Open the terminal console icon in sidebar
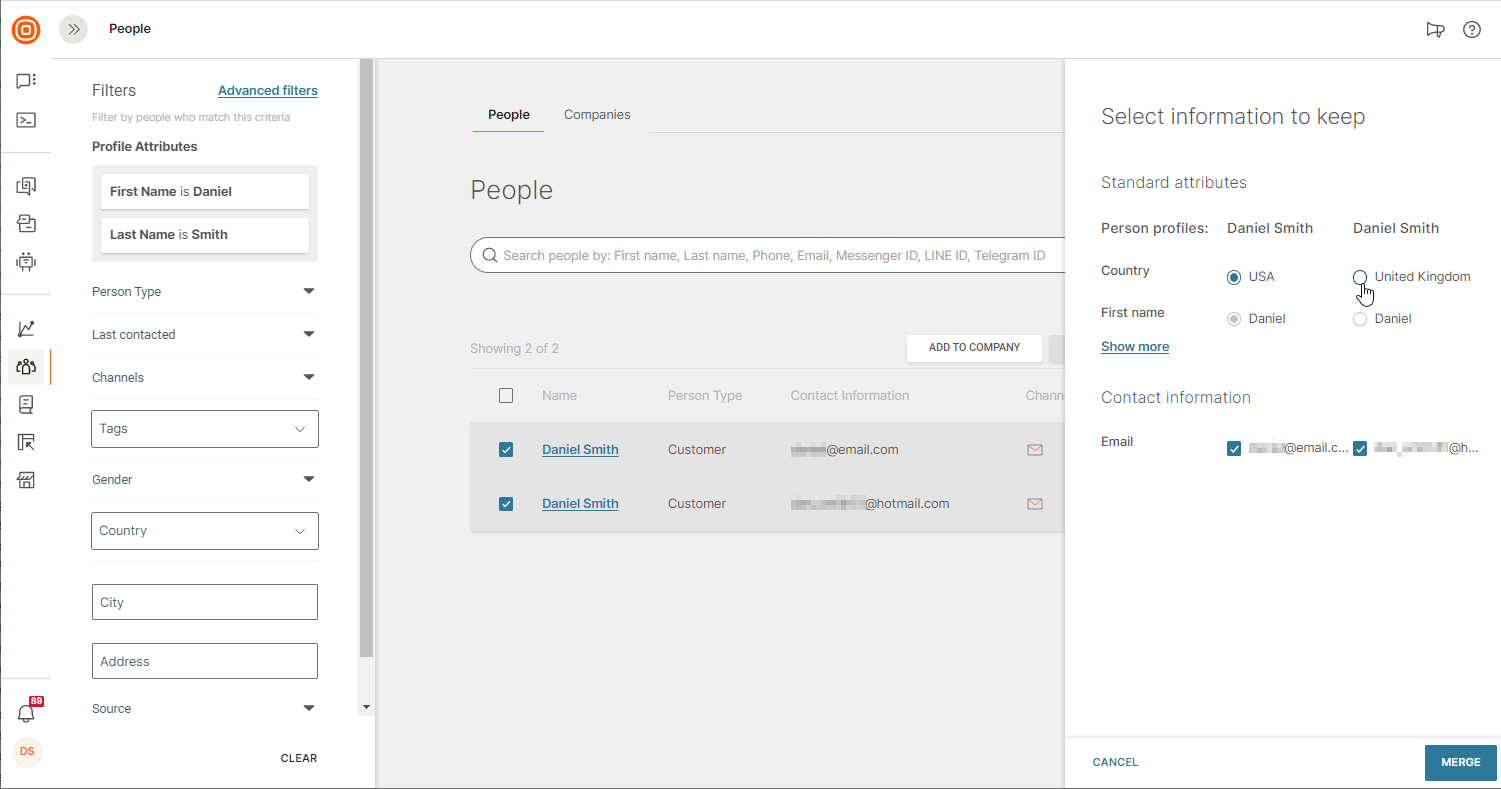Viewport: 1501px width, 789px height. 26,120
